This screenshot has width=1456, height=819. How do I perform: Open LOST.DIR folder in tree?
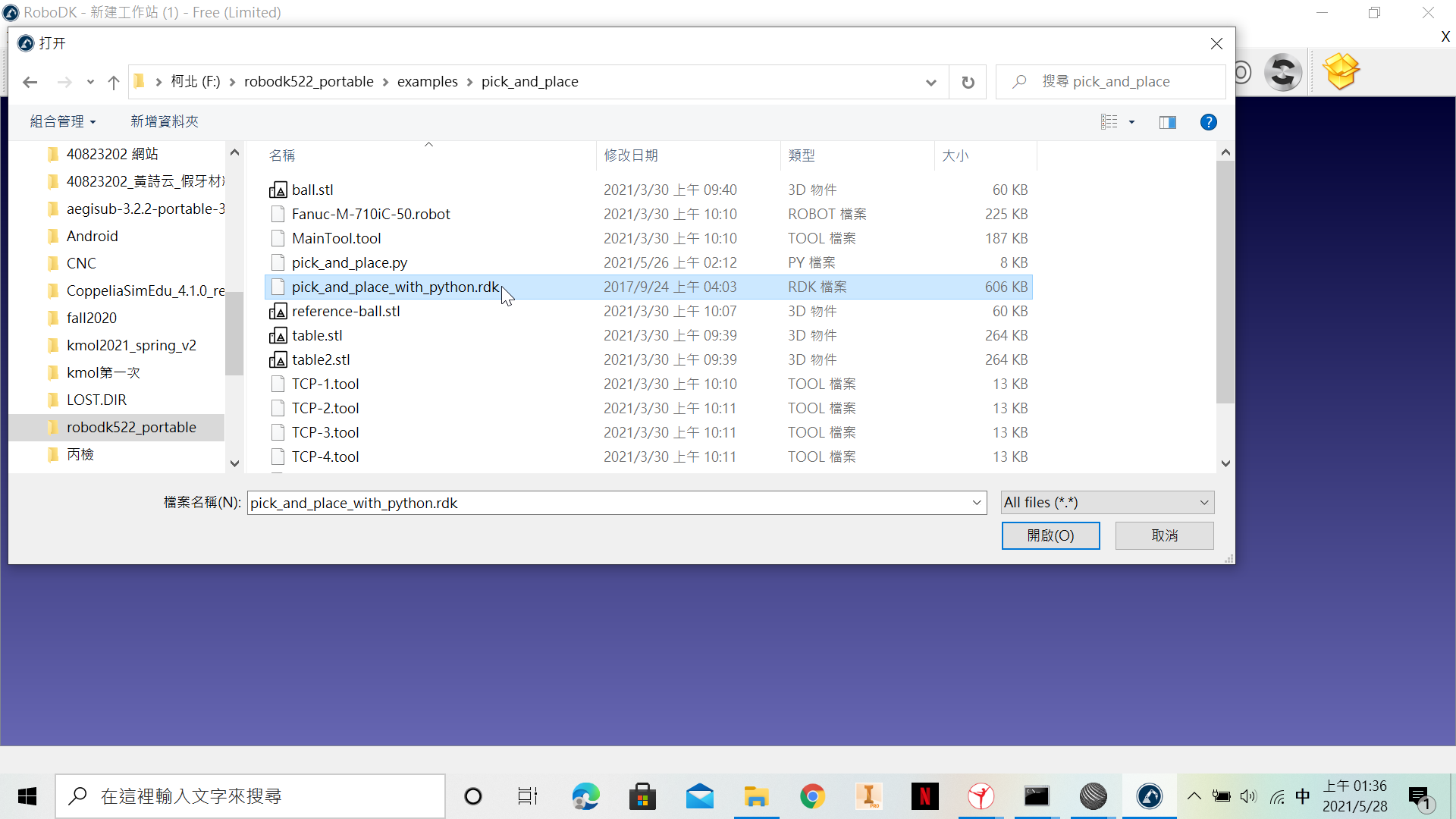click(x=96, y=400)
